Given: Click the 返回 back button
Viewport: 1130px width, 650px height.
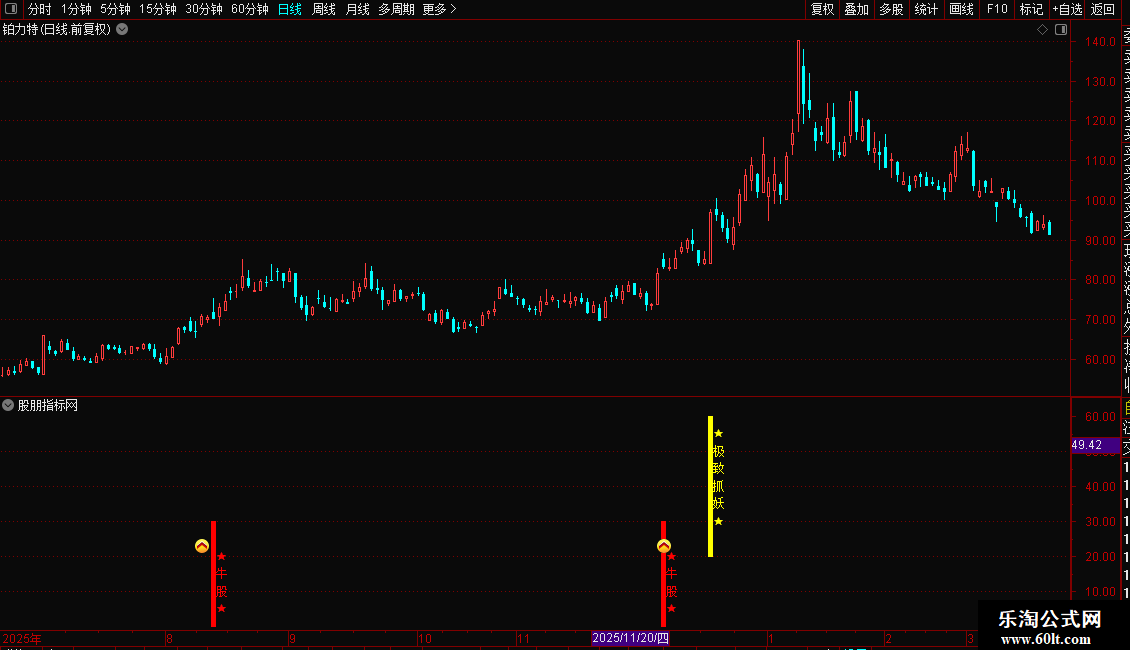Looking at the screenshot, I should click(x=1103, y=9).
